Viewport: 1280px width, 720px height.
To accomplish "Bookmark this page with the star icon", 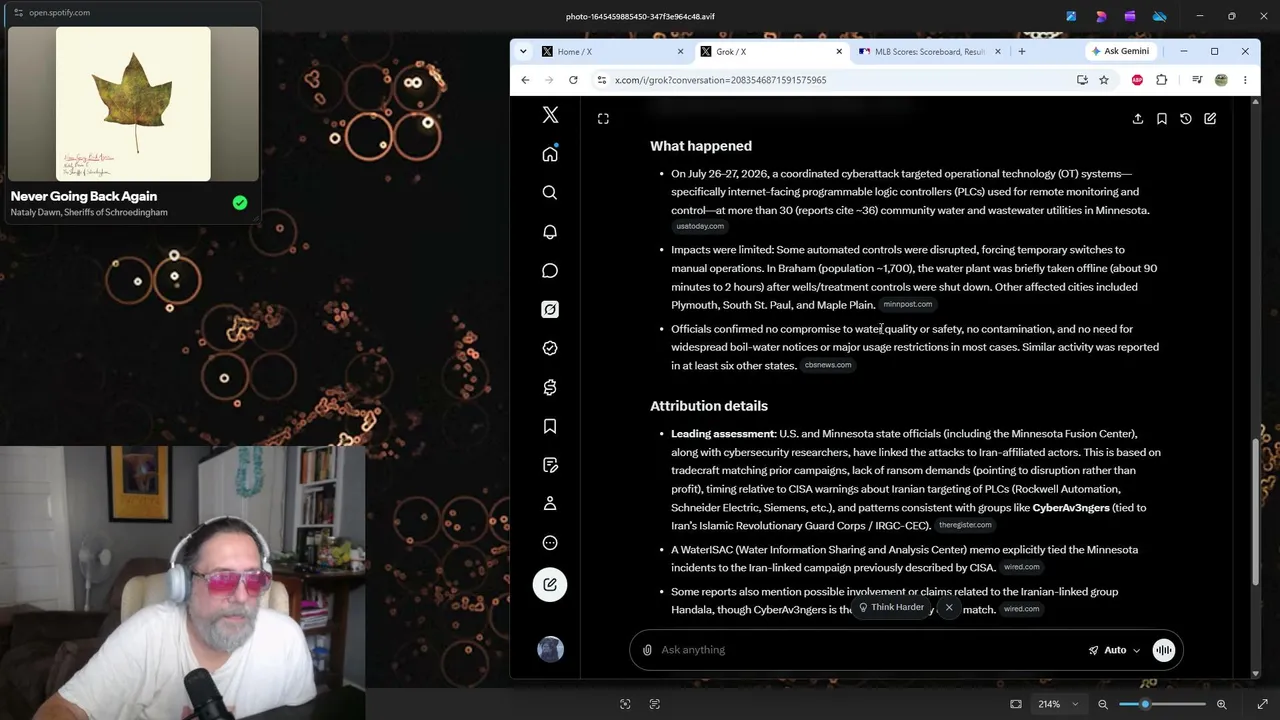I will [x=1104, y=80].
